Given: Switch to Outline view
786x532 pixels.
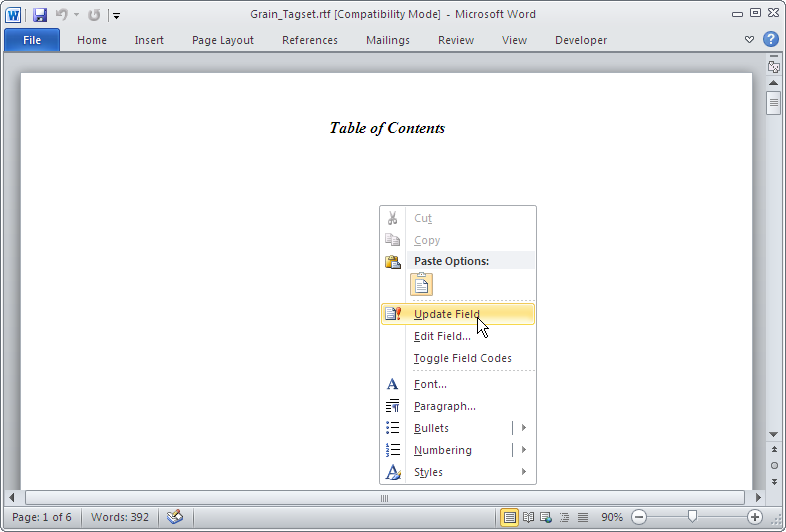Looking at the screenshot, I should (564, 517).
